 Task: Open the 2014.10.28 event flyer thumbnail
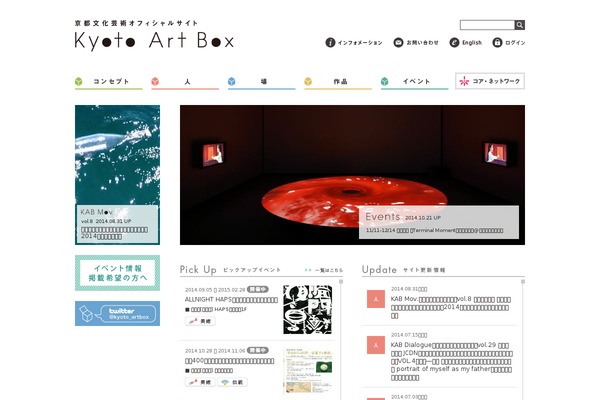click(x=308, y=371)
